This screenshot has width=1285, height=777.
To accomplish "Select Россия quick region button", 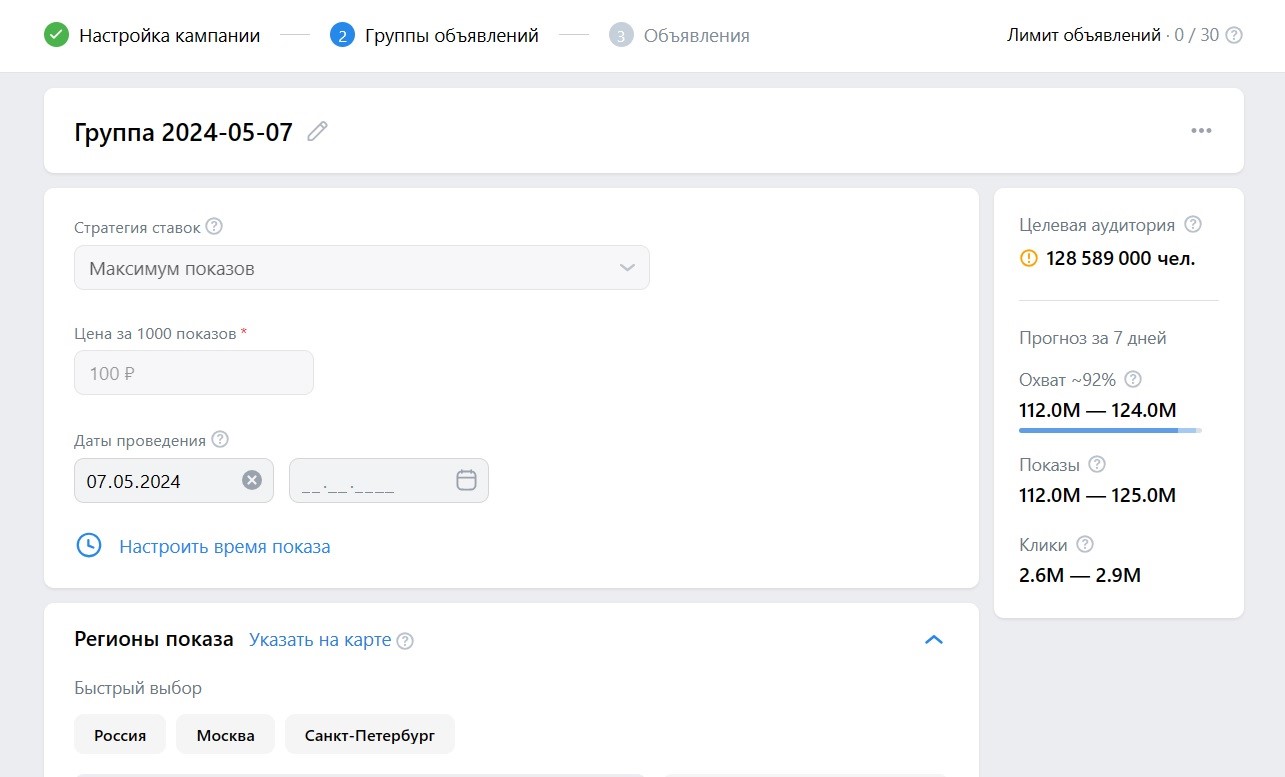I will (120, 735).
